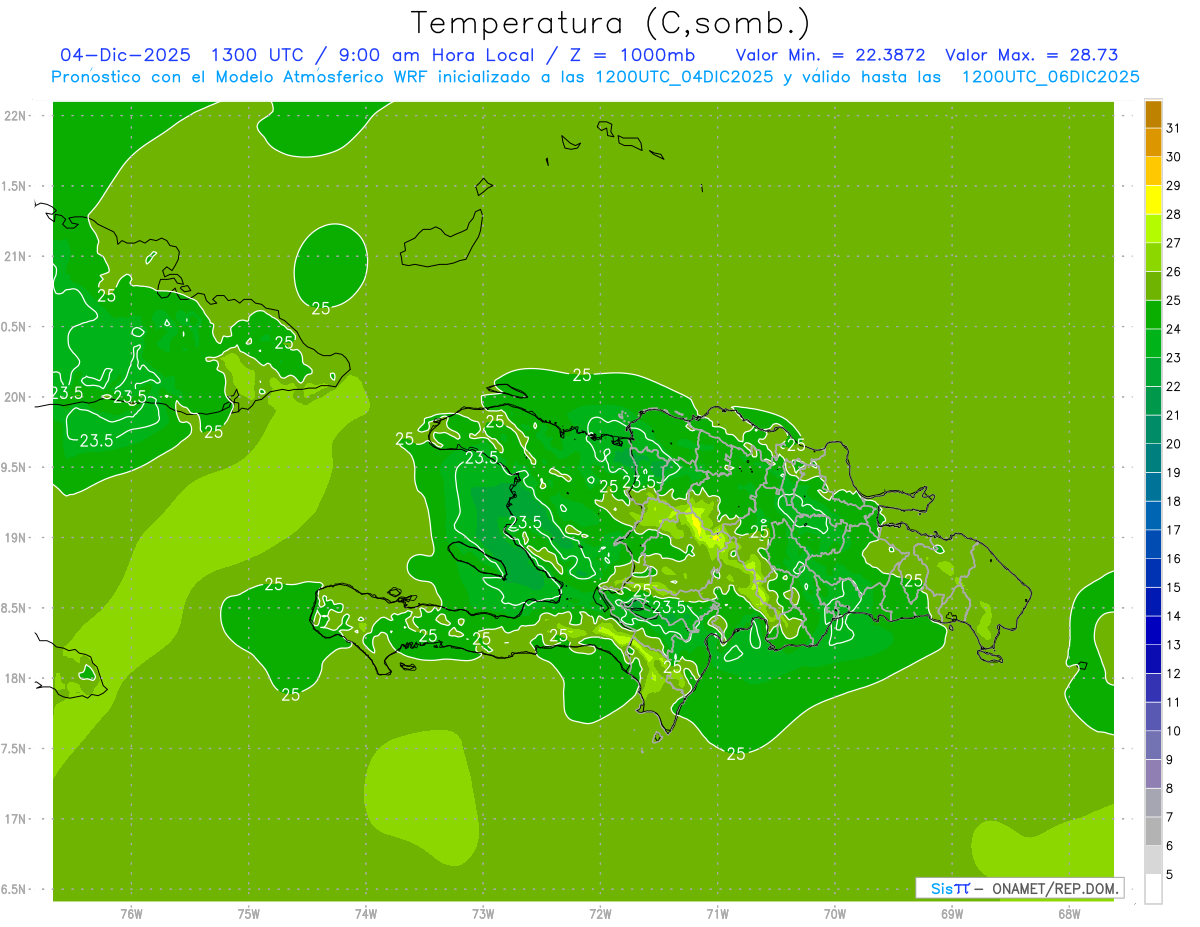Click the colorbar number "18"
1200x927 pixels.
point(1174,501)
